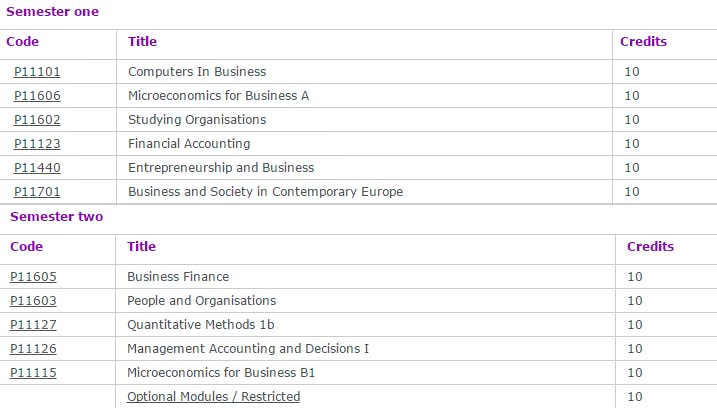Image resolution: width=717 pixels, height=408 pixels.
Task: Open module code link P11101
Action: 37,72
